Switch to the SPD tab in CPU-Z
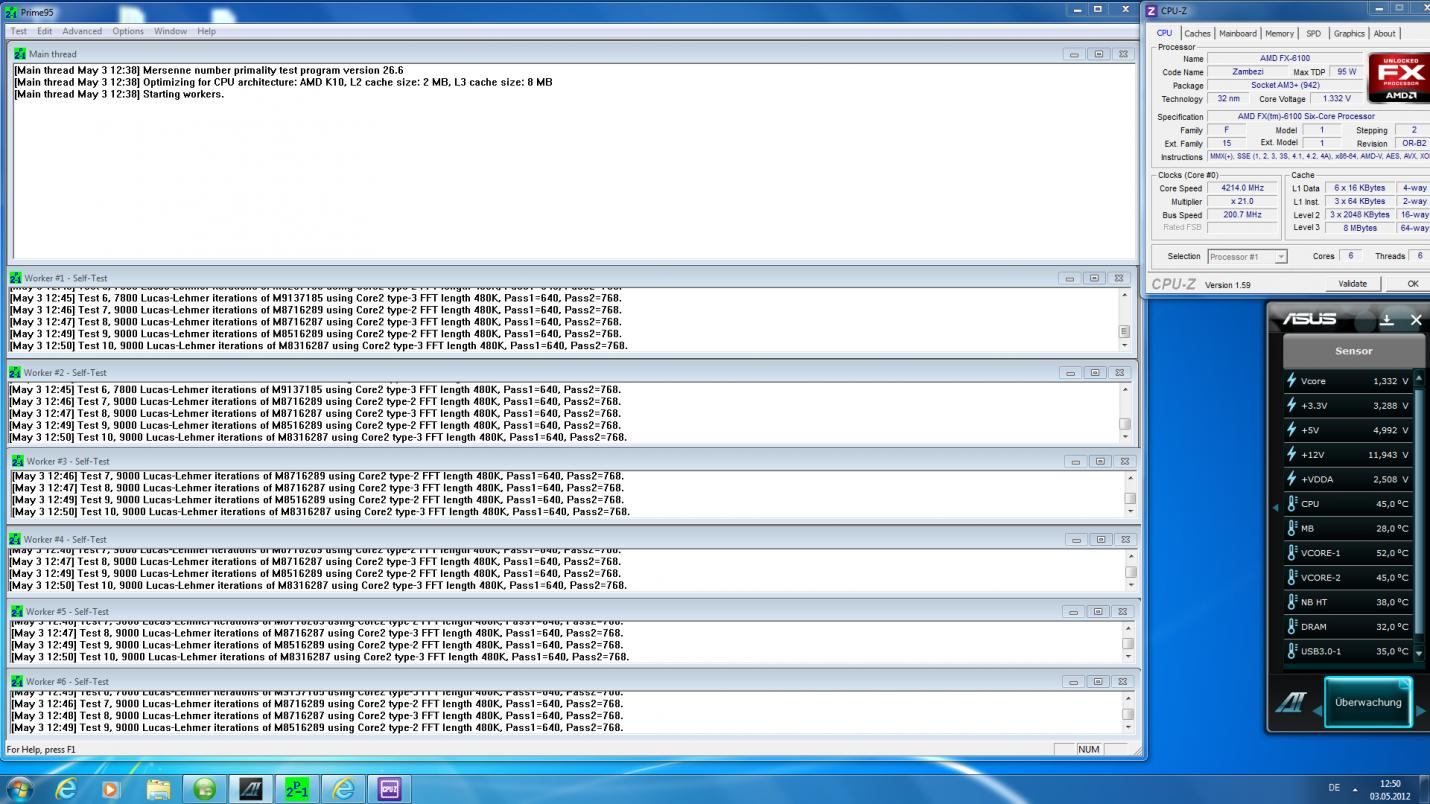The image size is (1430, 804). [1313, 34]
